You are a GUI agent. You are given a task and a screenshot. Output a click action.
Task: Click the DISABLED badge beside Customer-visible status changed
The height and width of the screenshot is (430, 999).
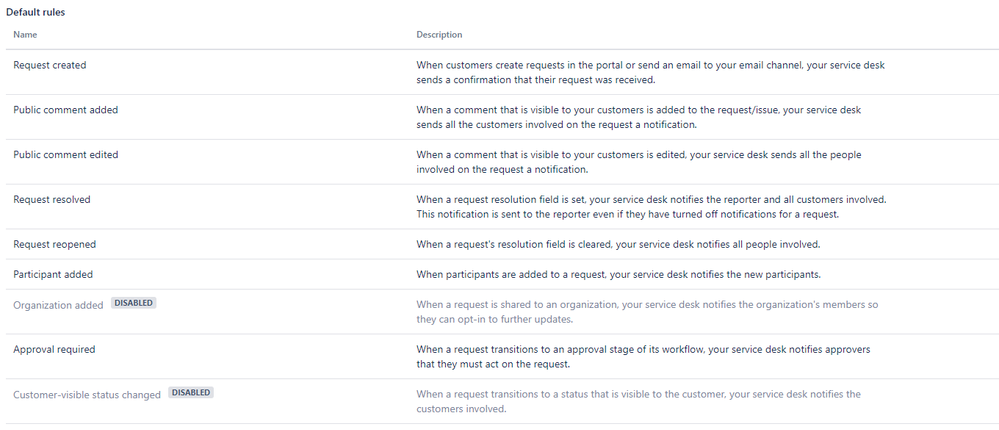(191, 393)
